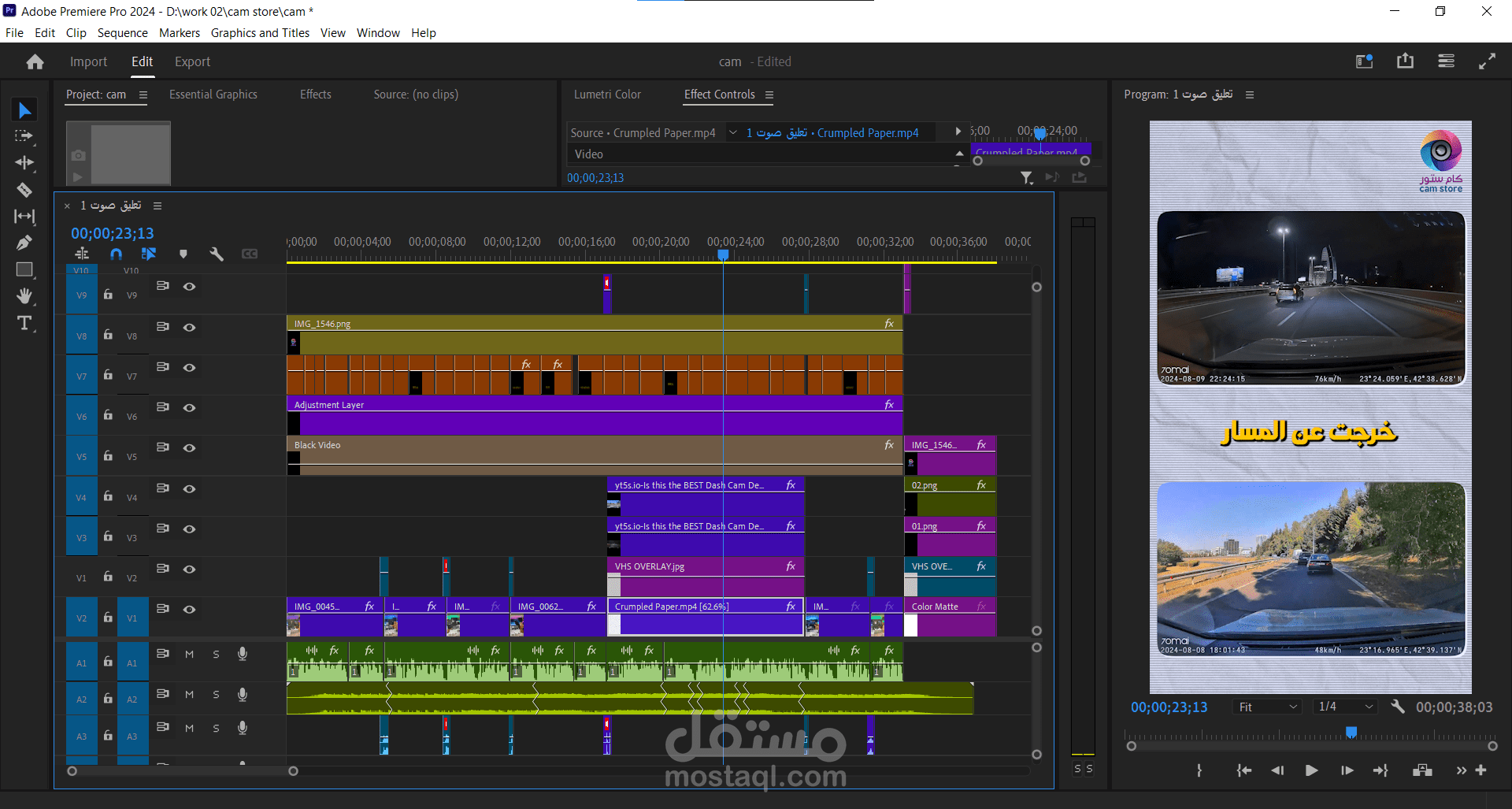This screenshot has width=1512, height=809.
Task: Toggle timeline Snap magnet icon
Action: click(x=116, y=254)
